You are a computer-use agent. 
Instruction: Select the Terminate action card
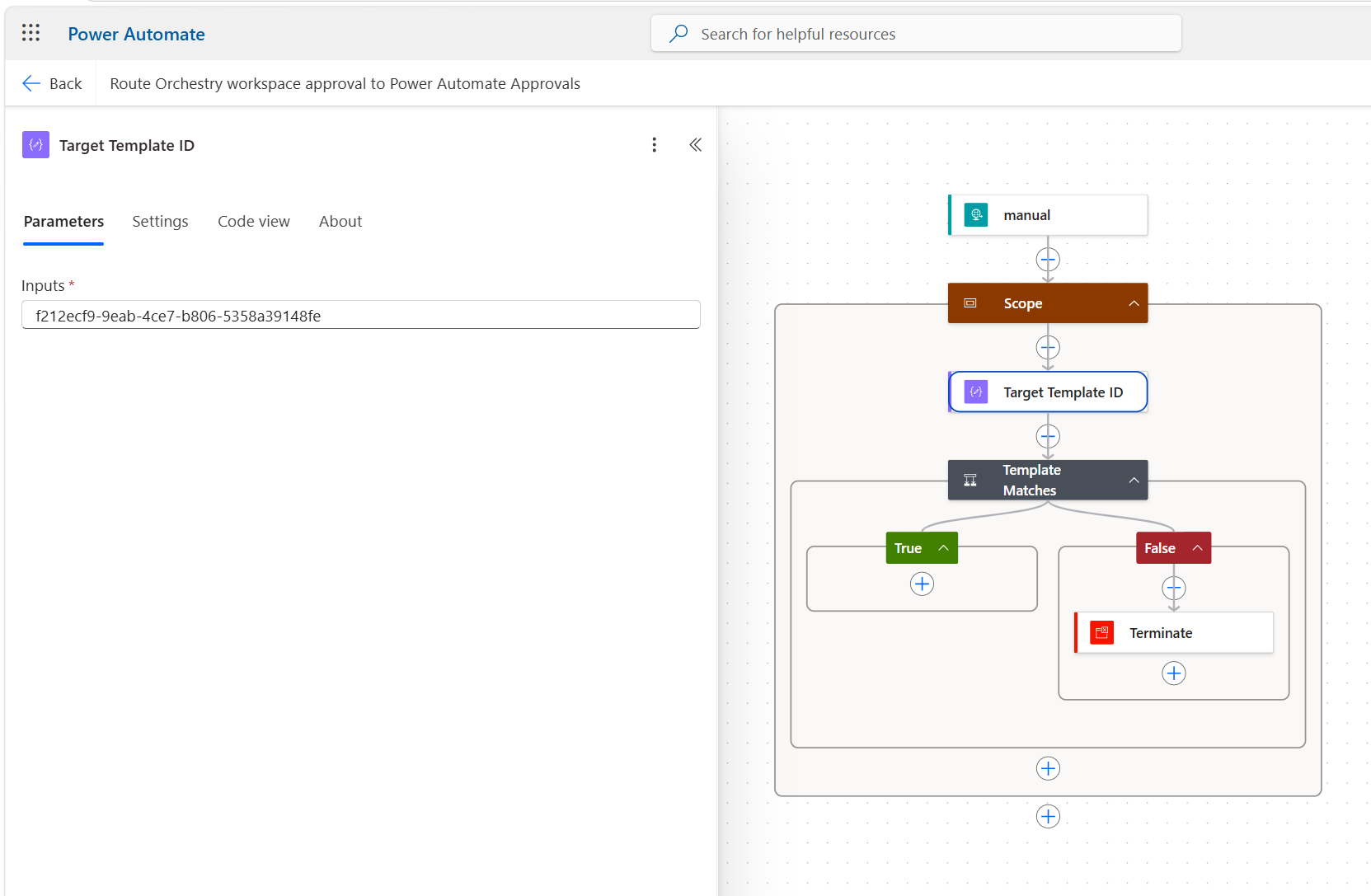pos(1174,633)
